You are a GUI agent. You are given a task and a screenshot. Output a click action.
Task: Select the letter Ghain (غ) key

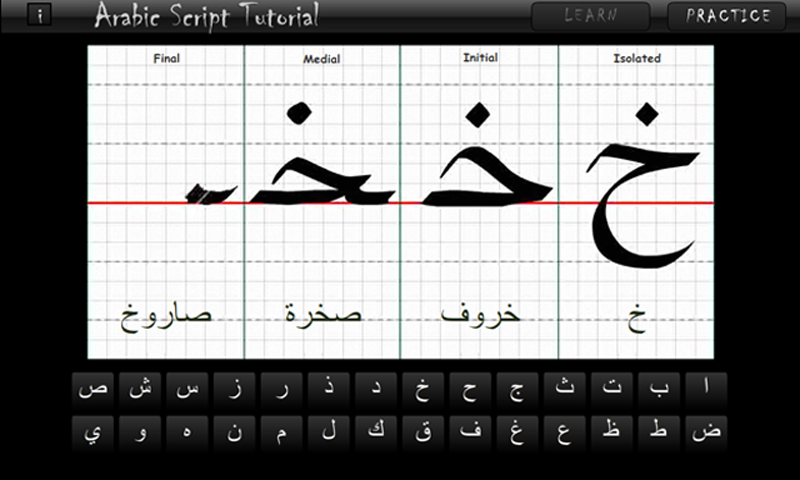pyautogui.click(x=517, y=433)
